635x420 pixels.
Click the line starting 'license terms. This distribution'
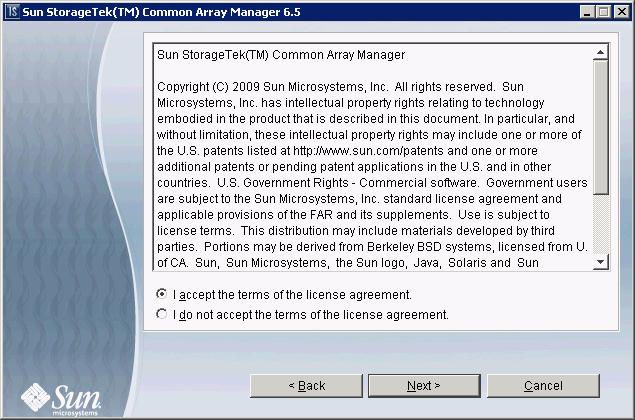[356, 231]
